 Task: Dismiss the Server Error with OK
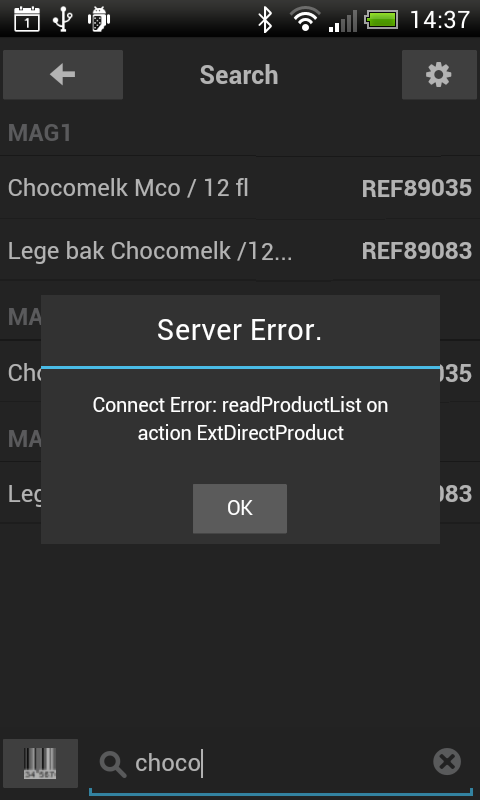point(240,508)
